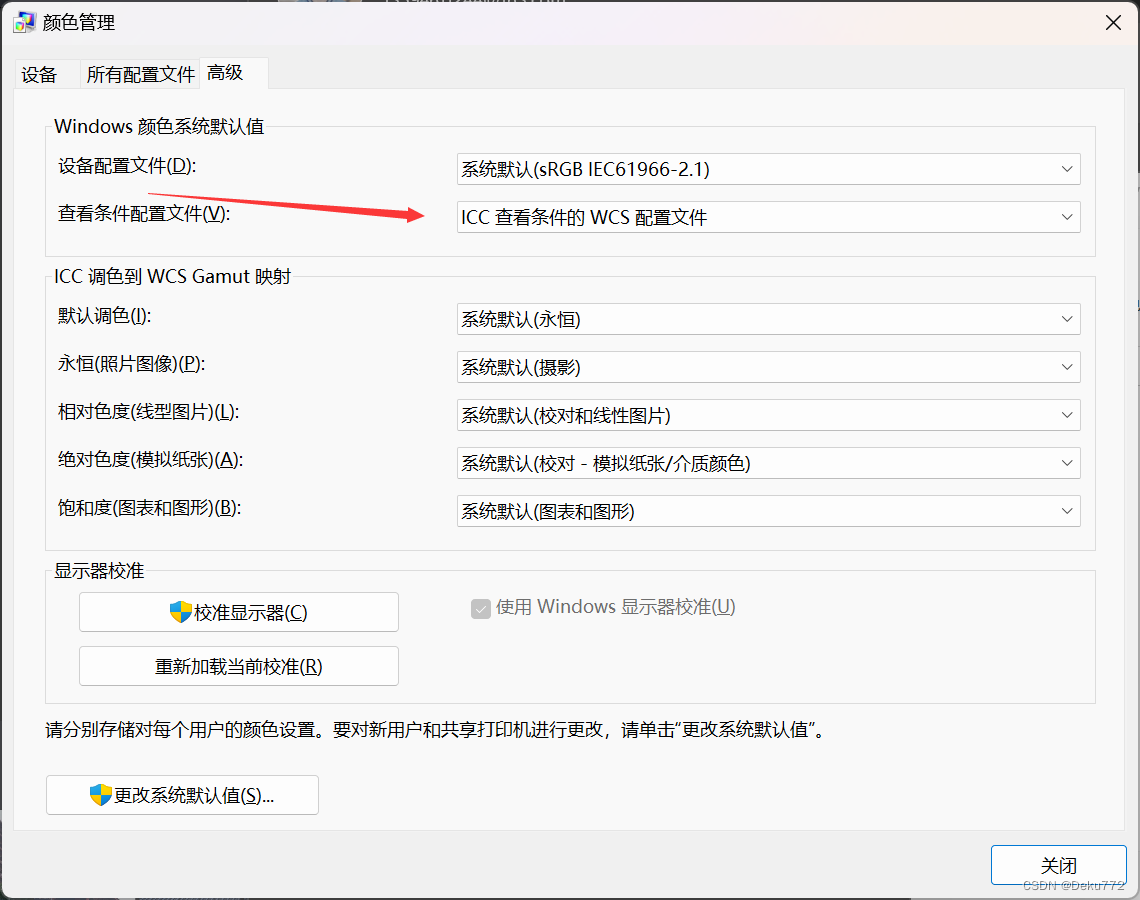Click the 永恒(照片图像)(P) label
This screenshot has height=900, width=1140.
coord(132,364)
